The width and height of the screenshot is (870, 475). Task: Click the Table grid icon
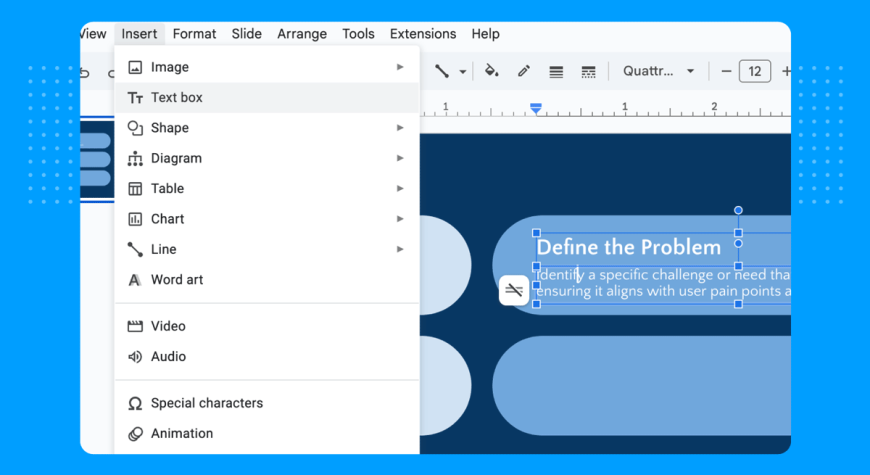point(135,189)
